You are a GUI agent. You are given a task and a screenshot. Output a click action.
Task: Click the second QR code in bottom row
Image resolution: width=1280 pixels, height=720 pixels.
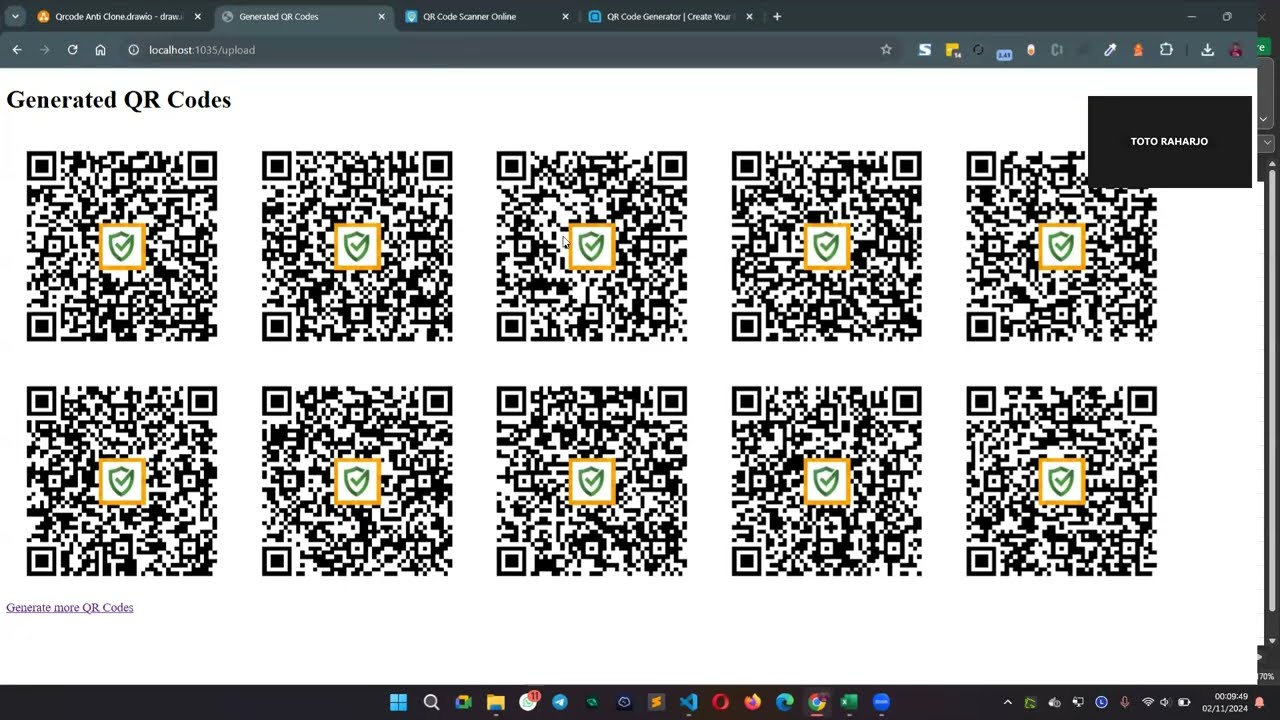[357, 481]
